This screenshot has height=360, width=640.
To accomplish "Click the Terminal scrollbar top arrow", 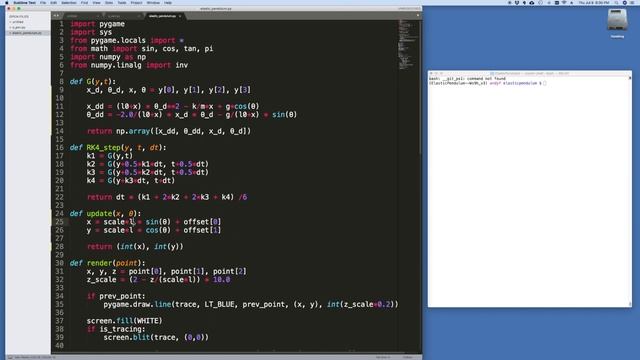I will pos(630,78).
